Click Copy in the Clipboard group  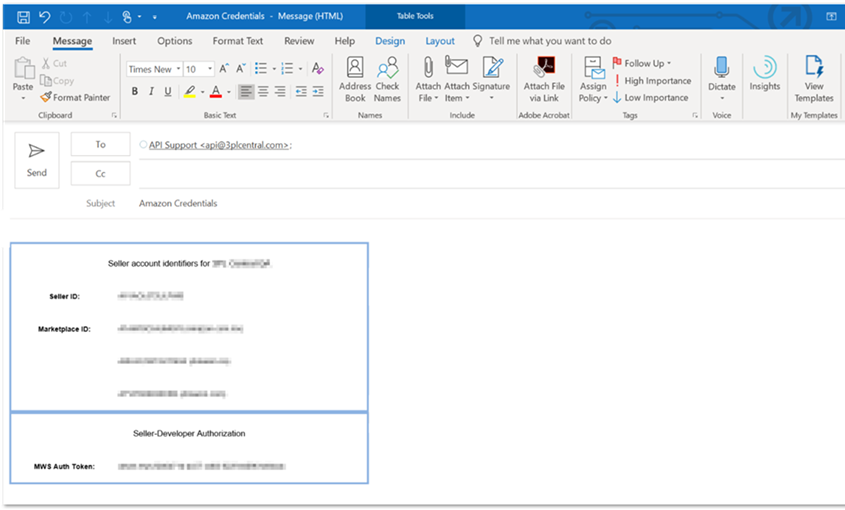(57, 81)
